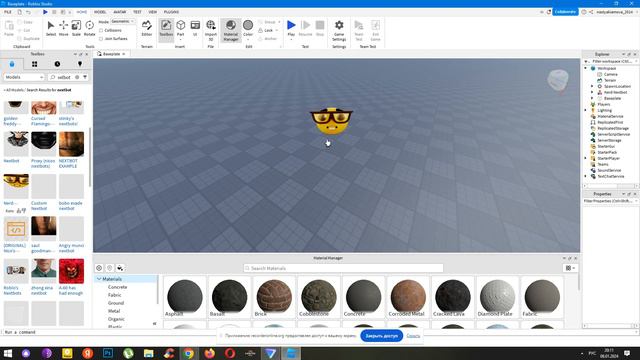Expand the TextChatService tree node
Viewport: 640px width, 360px height.
point(586,176)
